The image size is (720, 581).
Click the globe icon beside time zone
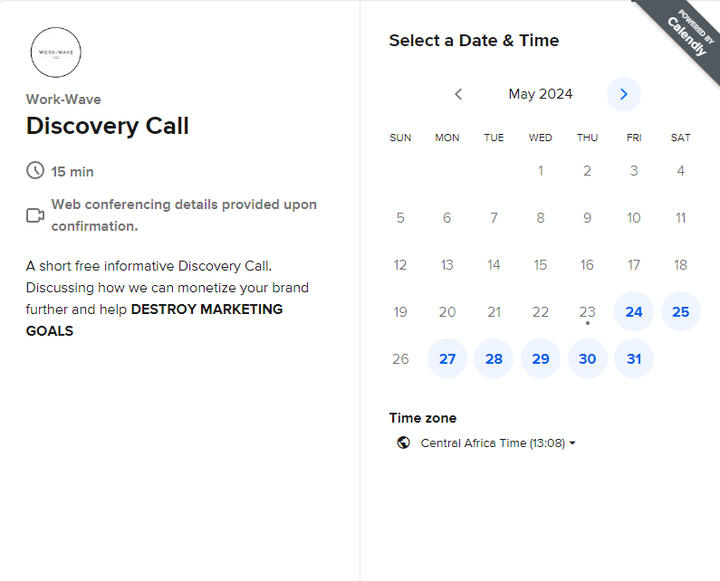(403, 443)
